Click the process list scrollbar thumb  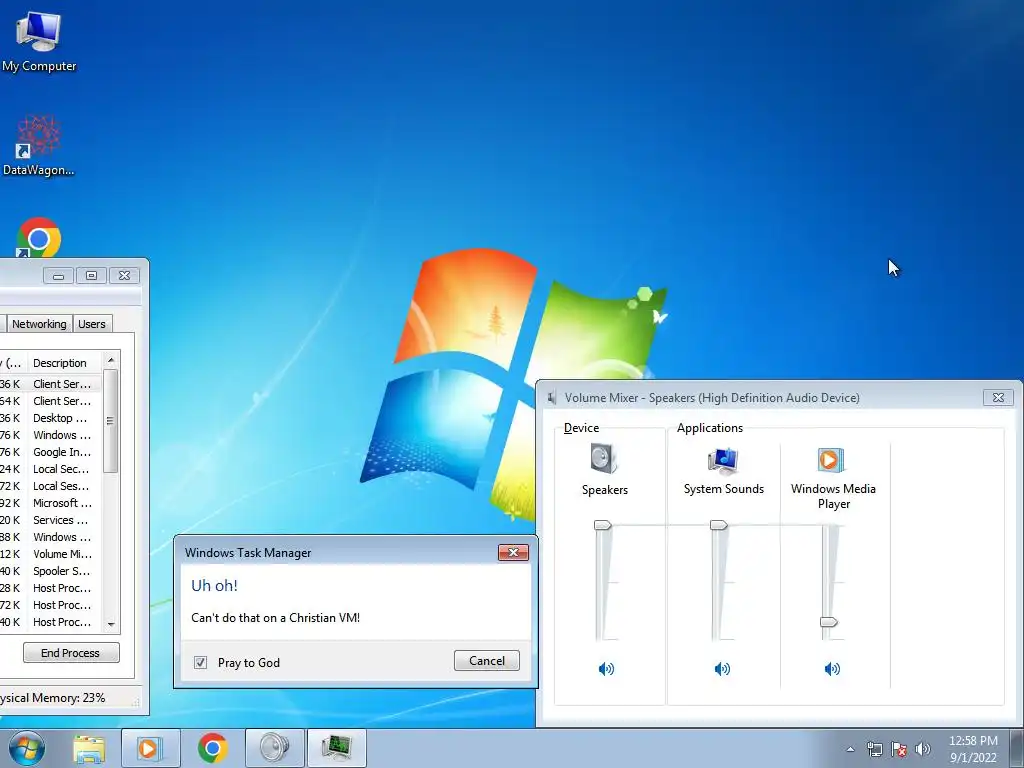[x=110, y=421]
